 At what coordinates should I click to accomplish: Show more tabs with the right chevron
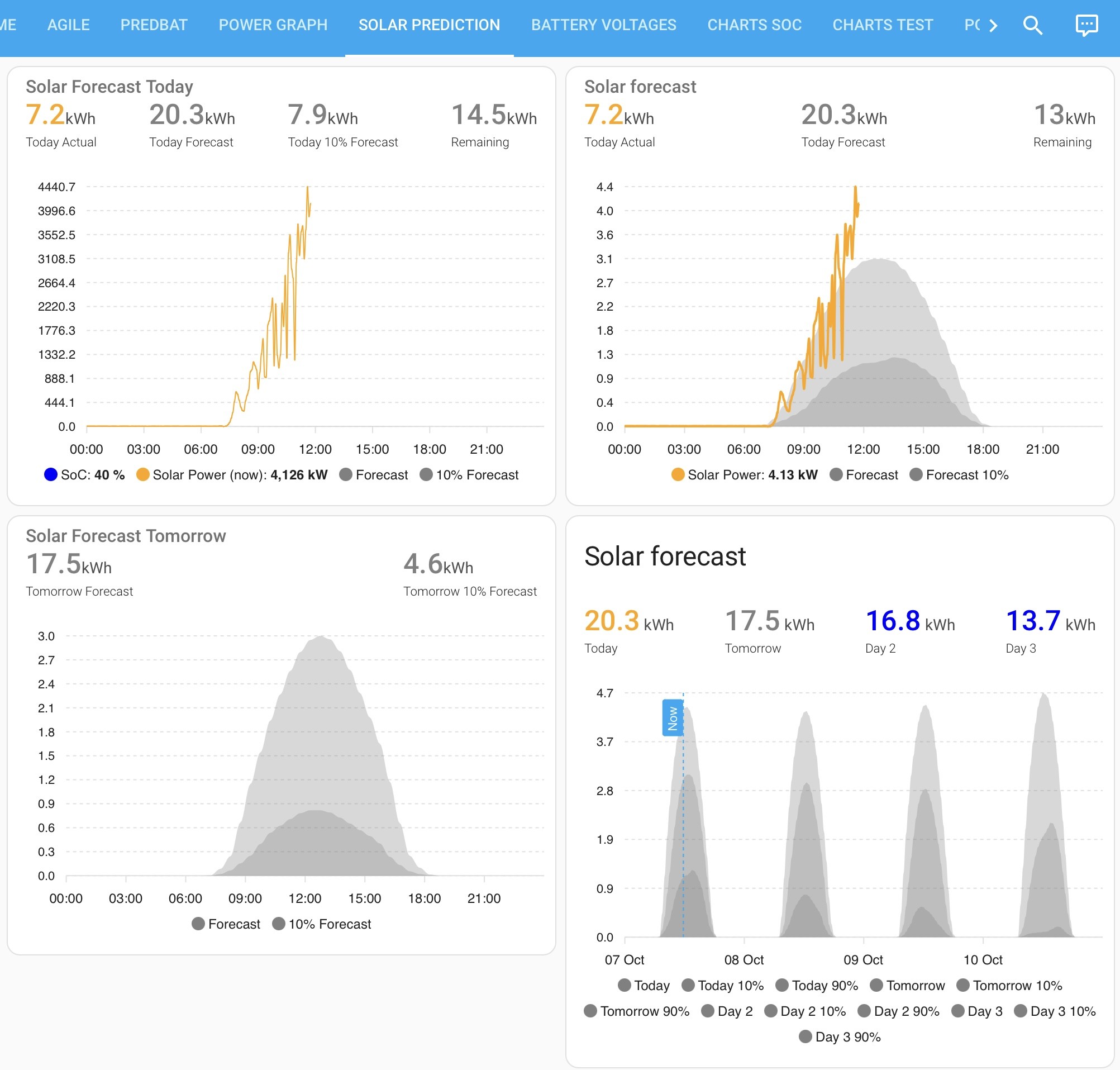[993, 26]
